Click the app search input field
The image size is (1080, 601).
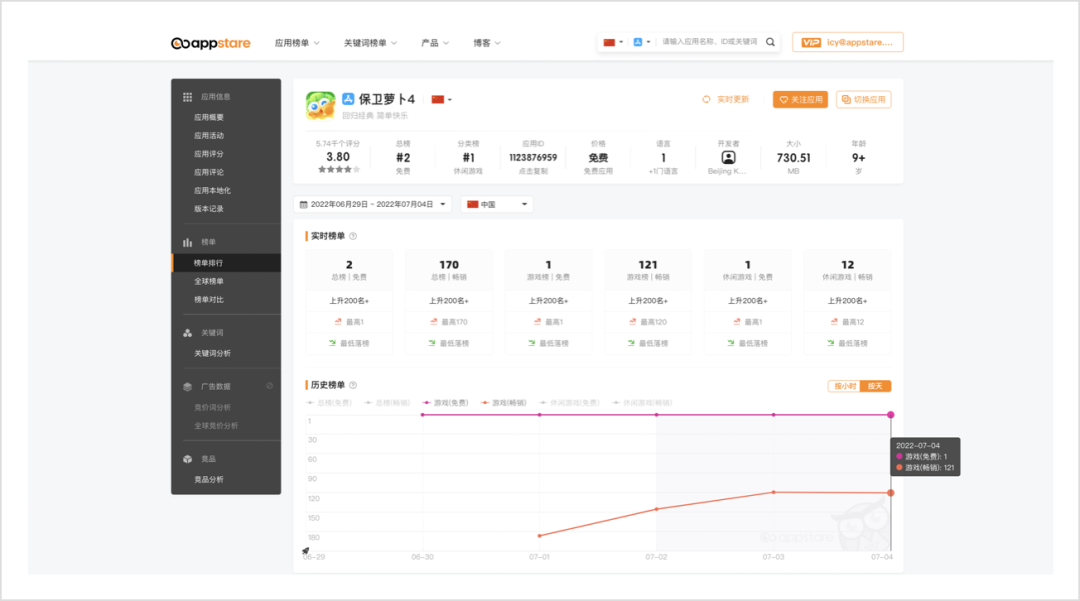[710, 42]
